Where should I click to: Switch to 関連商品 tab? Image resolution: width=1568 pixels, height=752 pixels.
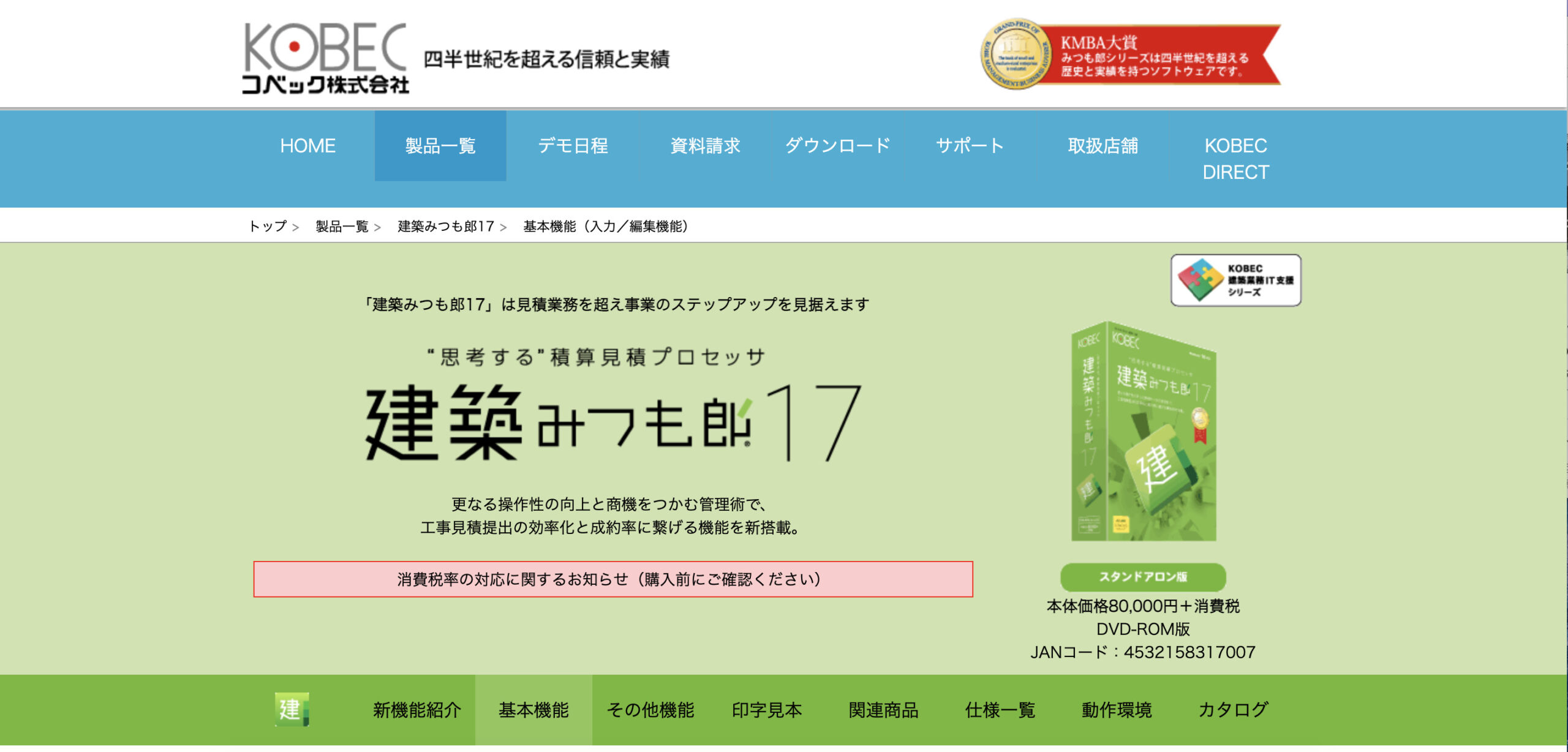pos(883,710)
